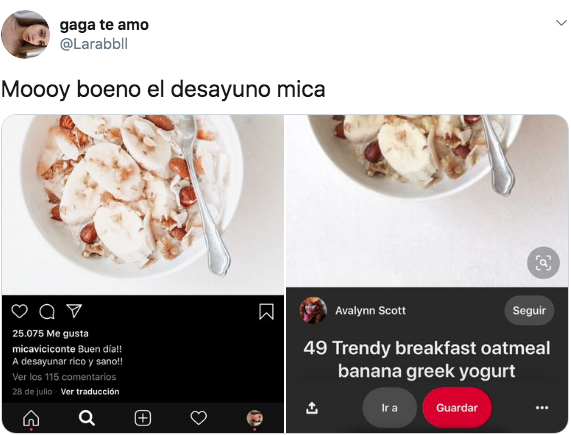571x435 pixels.
Task: Click 'Ver traducción' link
Action: pyautogui.click(x=90, y=392)
